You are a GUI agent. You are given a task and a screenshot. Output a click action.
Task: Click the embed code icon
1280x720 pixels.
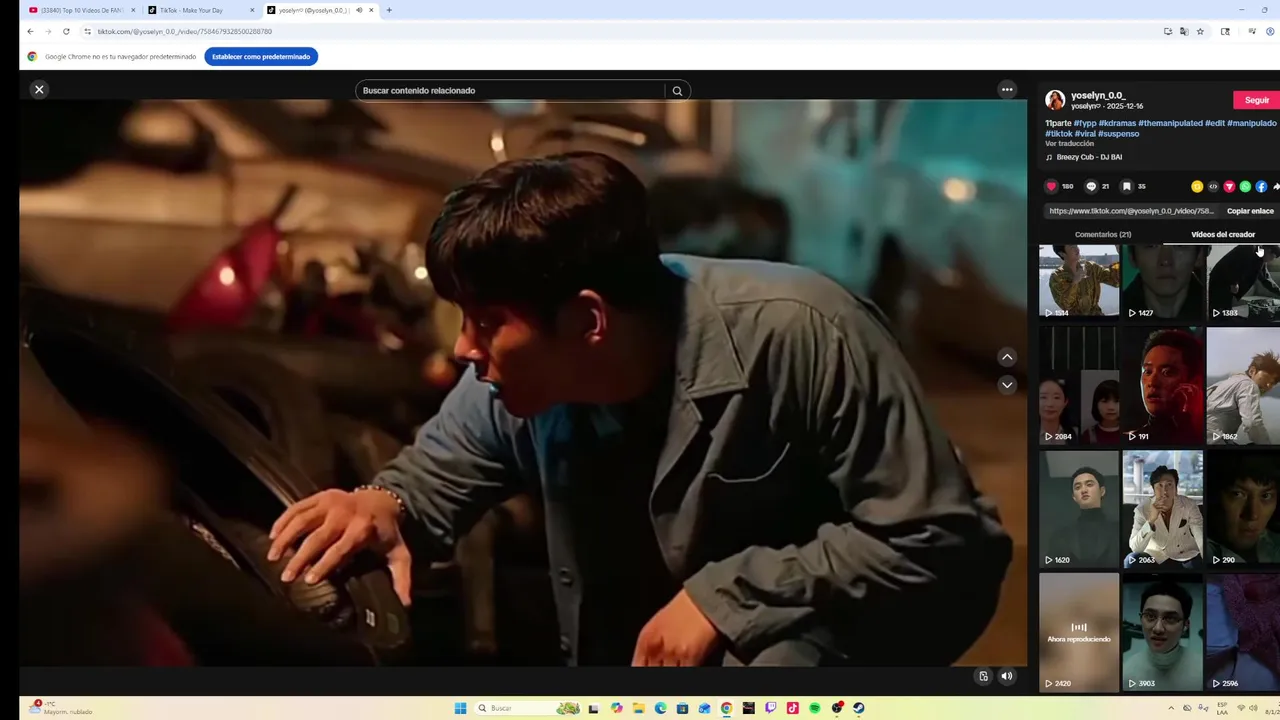(x=1213, y=186)
